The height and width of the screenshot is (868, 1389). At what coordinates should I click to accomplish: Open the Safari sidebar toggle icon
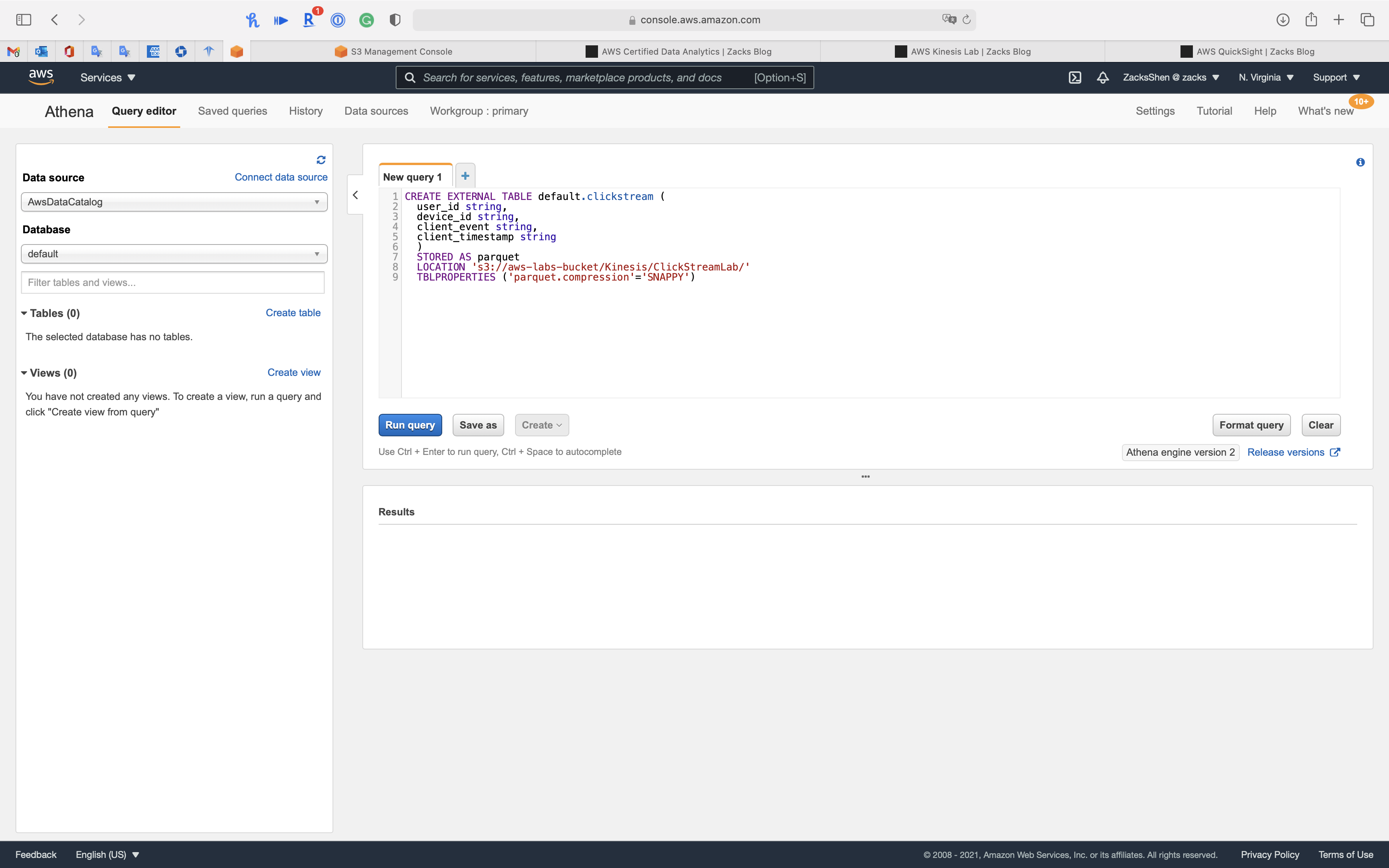point(24,20)
